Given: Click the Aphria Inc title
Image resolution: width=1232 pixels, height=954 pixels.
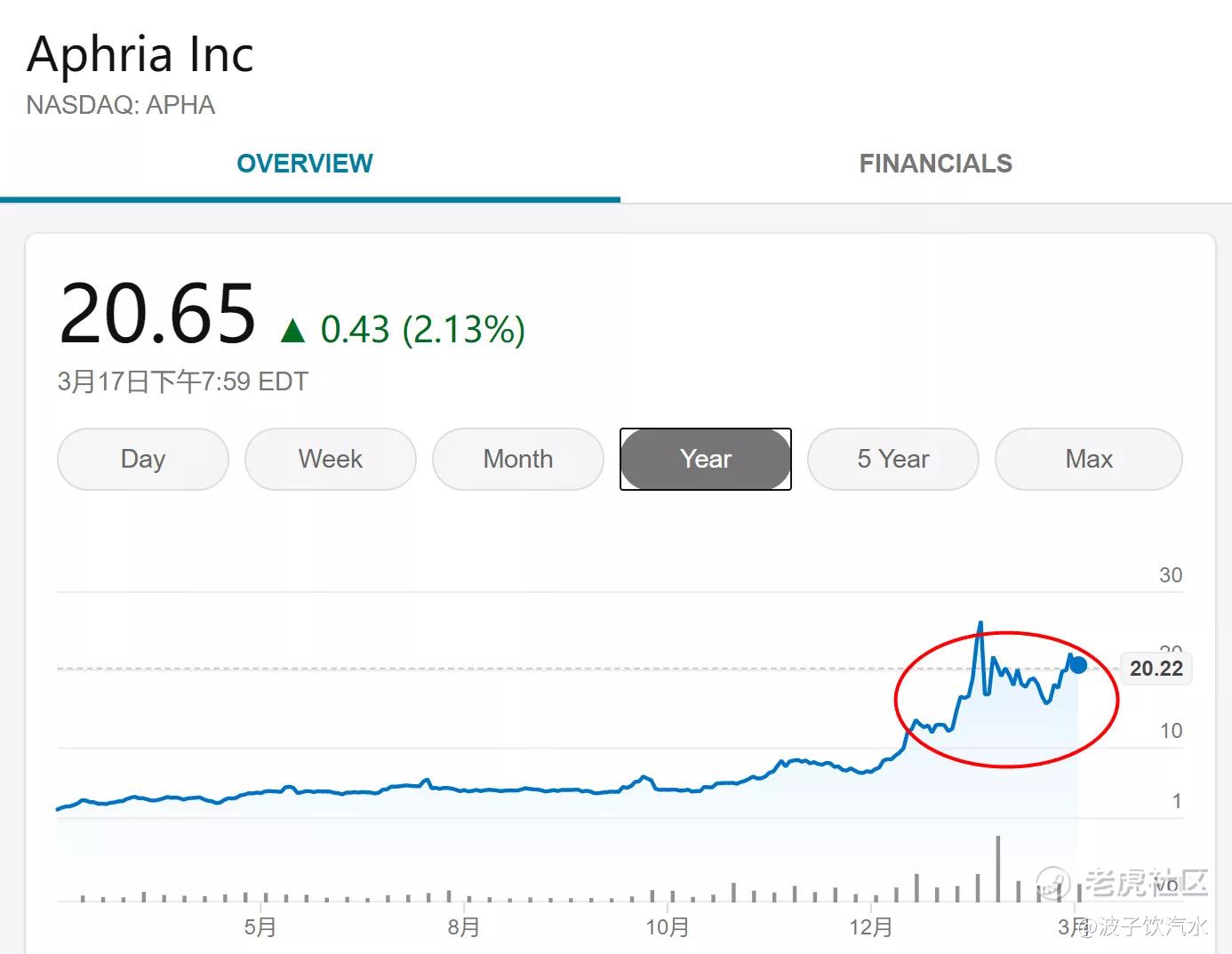Looking at the screenshot, I should click(140, 55).
